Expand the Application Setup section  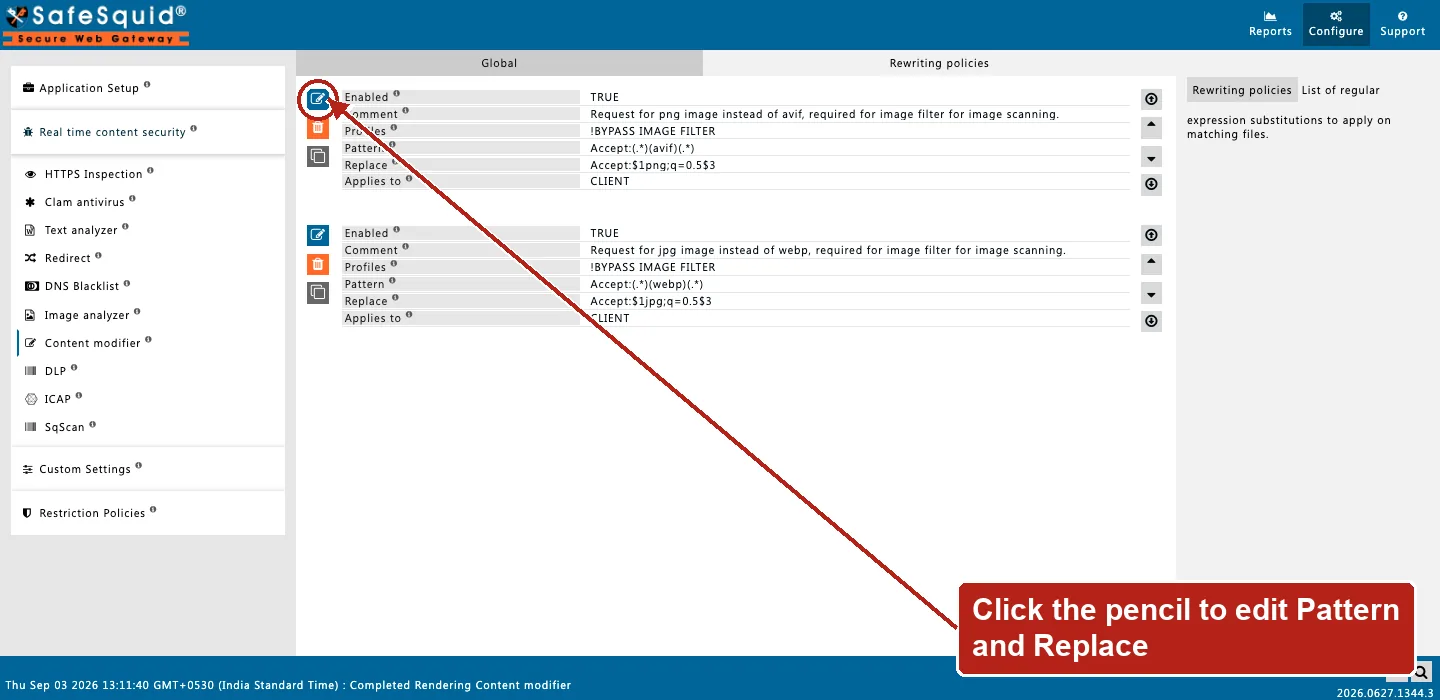tap(148, 88)
